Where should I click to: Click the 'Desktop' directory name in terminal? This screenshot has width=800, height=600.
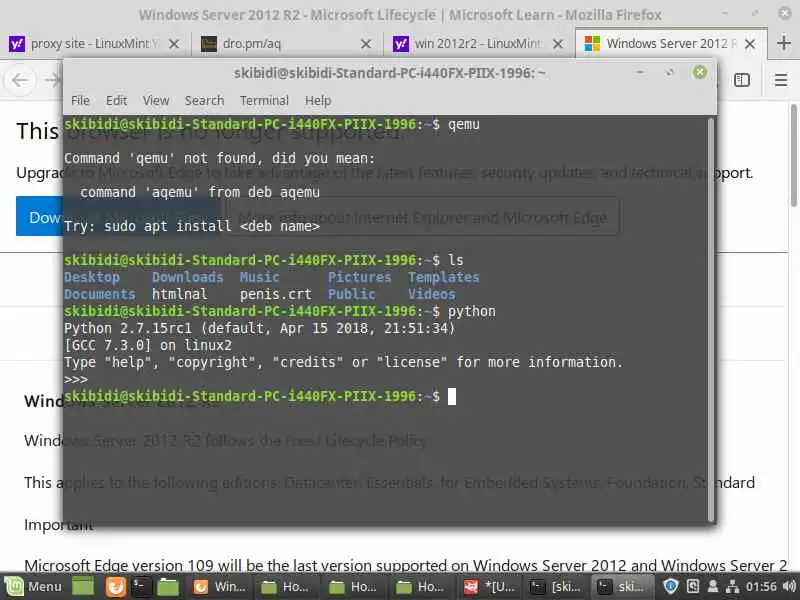coord(91,278)
